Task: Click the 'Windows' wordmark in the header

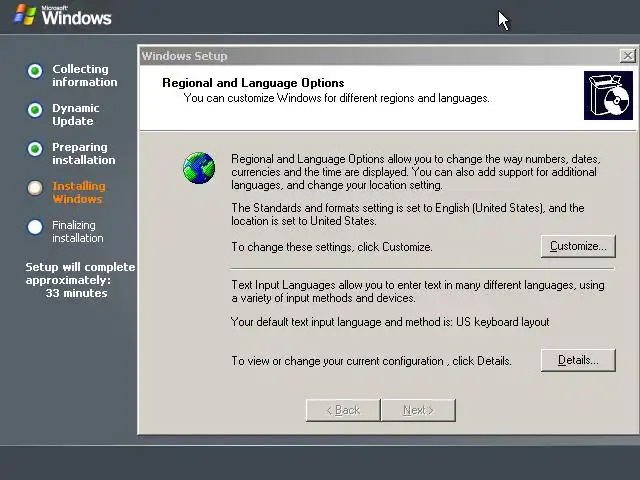Action: click(76, 18)
